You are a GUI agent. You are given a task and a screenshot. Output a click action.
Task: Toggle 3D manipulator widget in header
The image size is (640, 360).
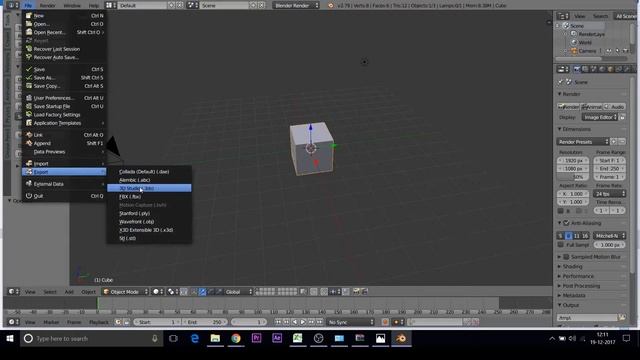pos(194,291)
